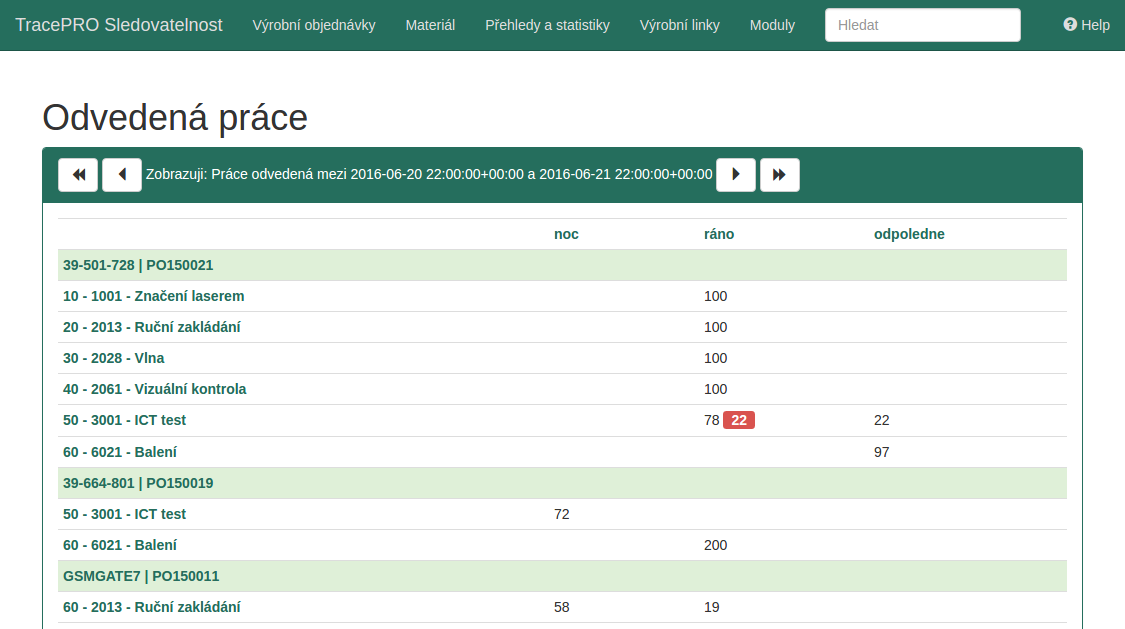Click value 100 in Vlna row
Image resolution: width=1125 pixels, height=629 pixels.
[715, 358]
